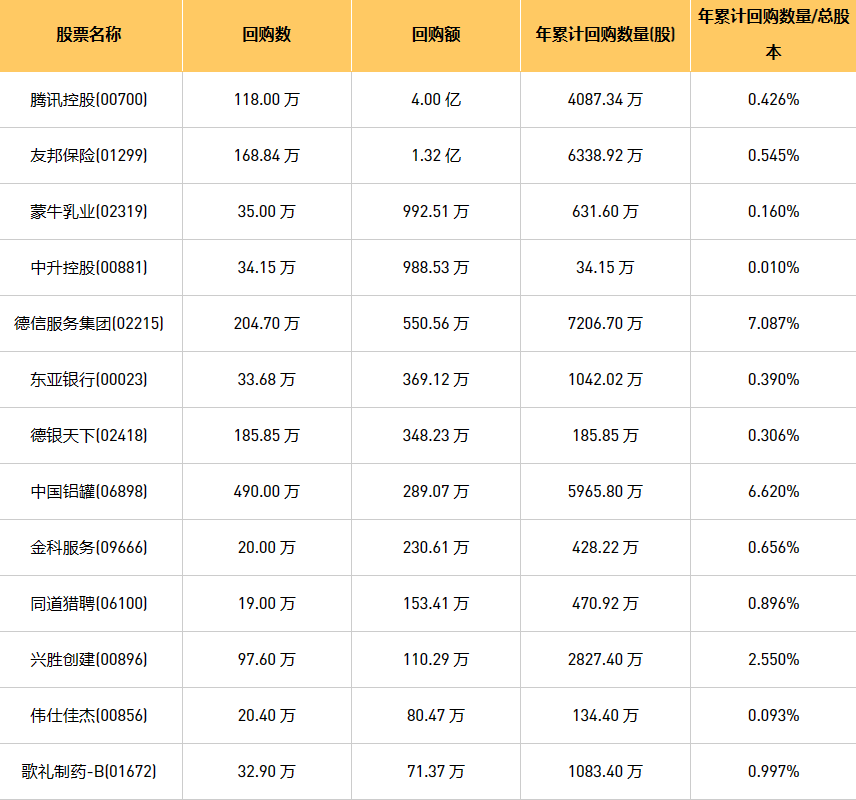
Task: Click the 369.12 万 buyback amount cell
Action: click(x=436, y=380)
